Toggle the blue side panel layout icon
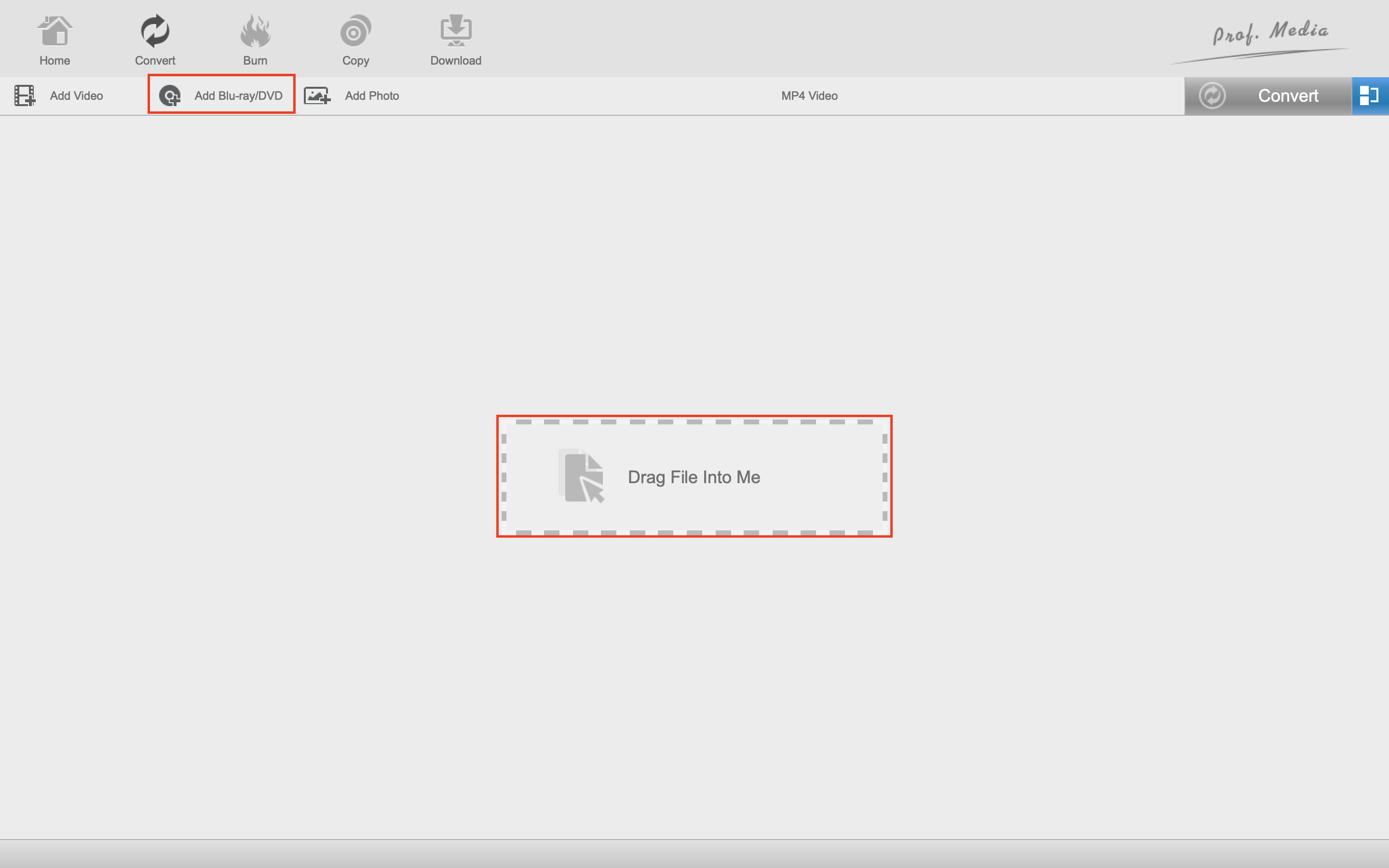Screen dimensions: 1389x868 [x=1370, y=96]
